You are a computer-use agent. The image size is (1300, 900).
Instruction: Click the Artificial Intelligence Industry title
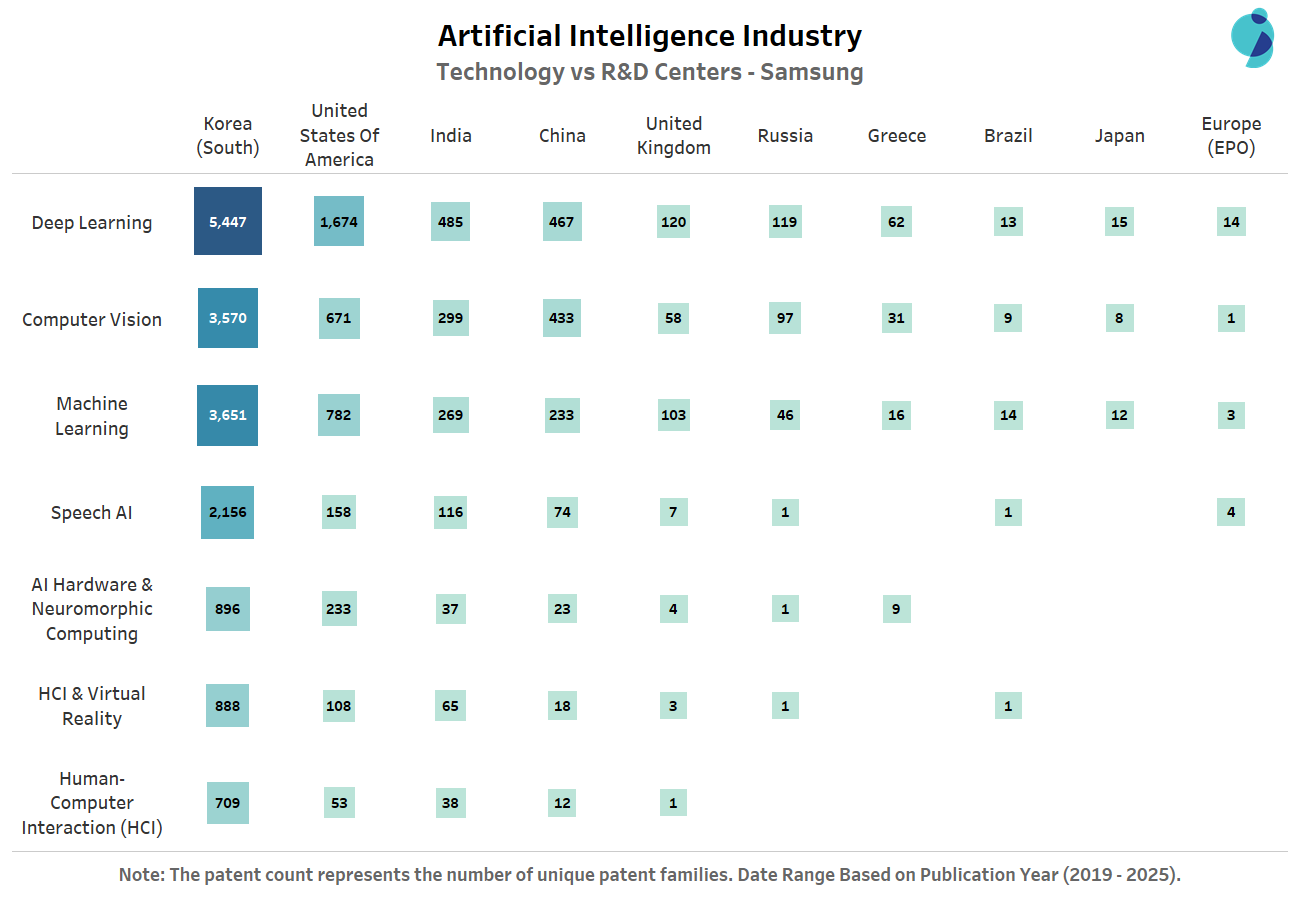(x=650, y=36)
